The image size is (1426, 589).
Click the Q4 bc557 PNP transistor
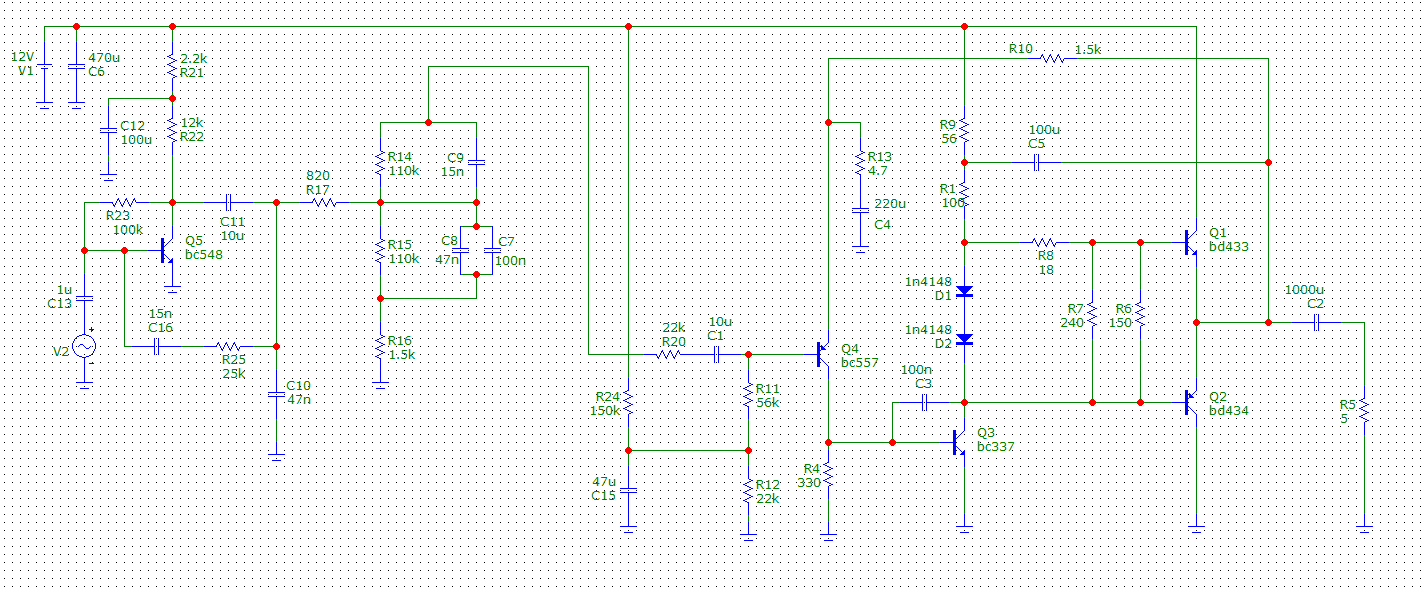823,354
